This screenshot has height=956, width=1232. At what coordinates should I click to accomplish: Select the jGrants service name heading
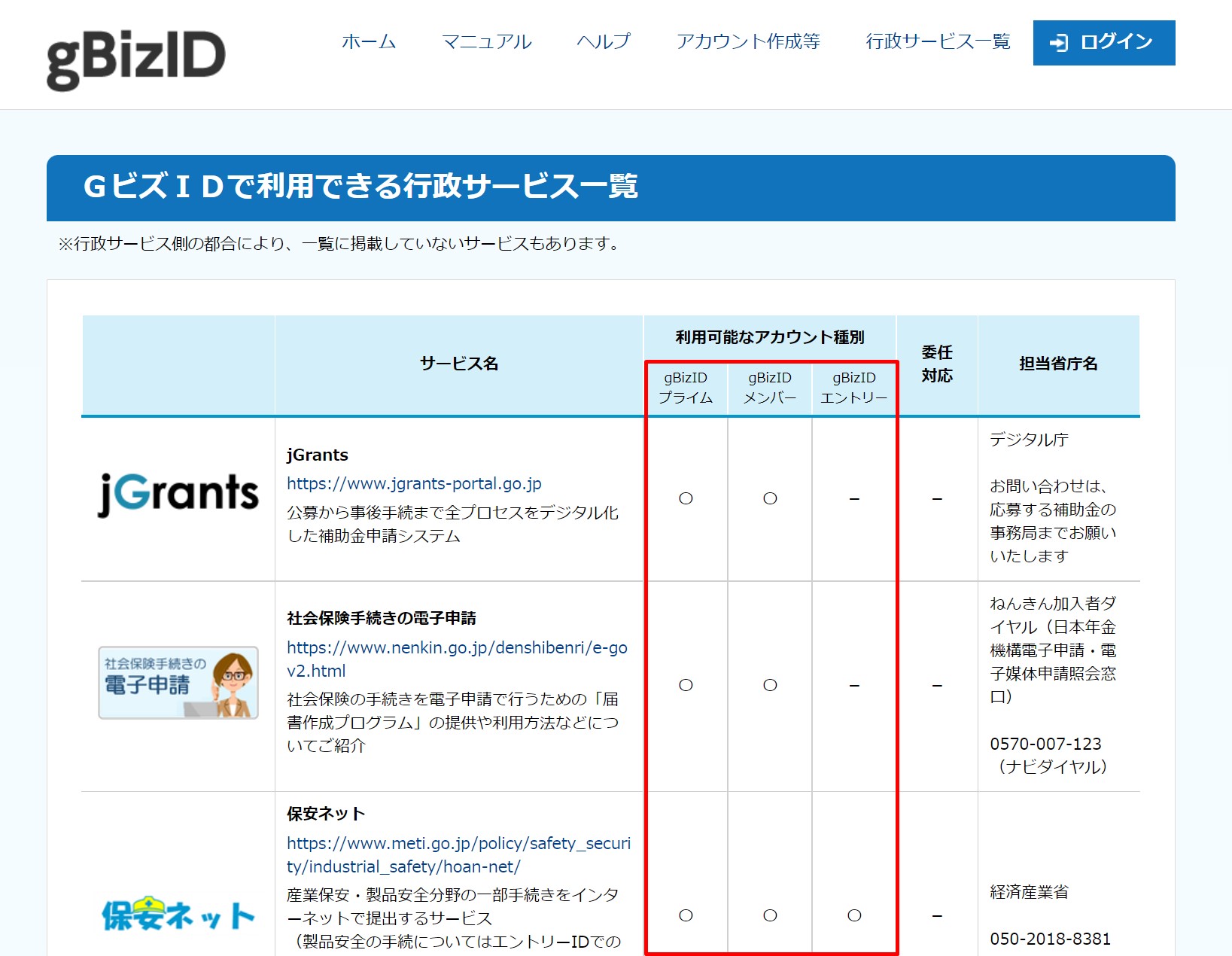coord(317,455)
